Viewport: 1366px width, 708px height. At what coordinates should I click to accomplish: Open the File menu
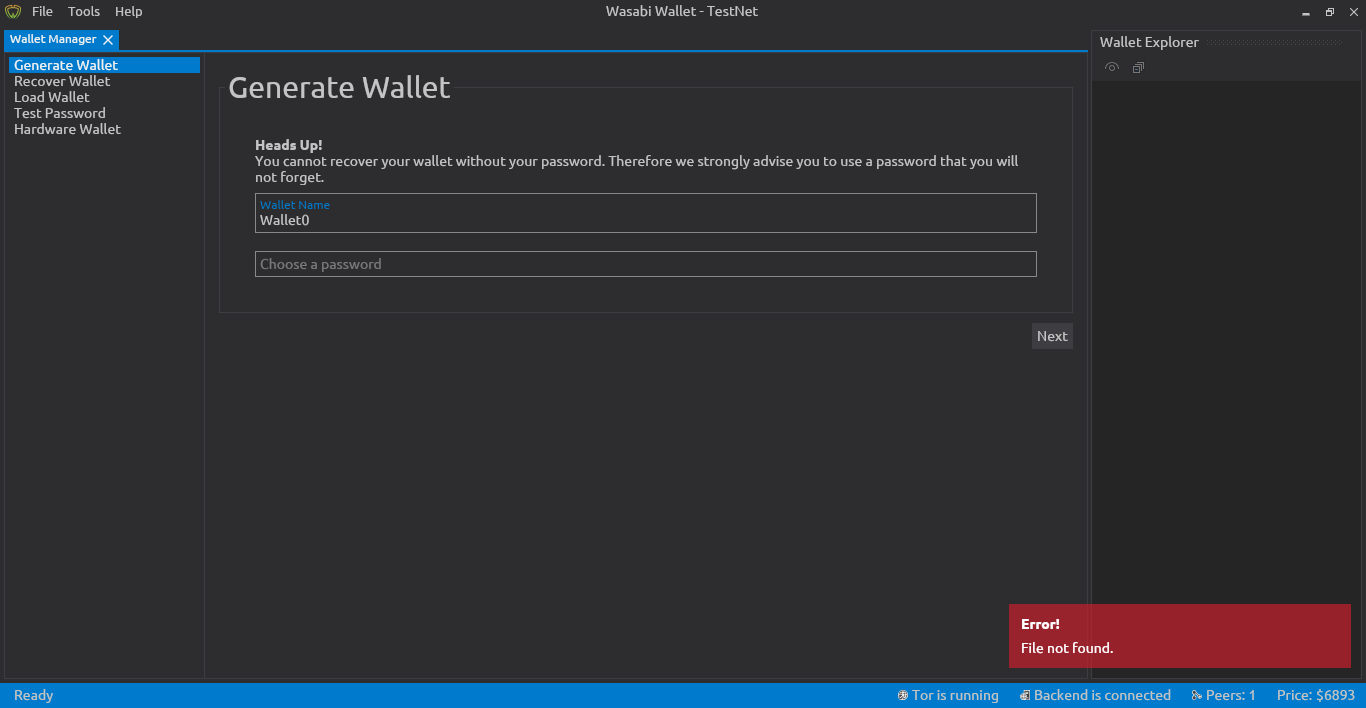42,12
